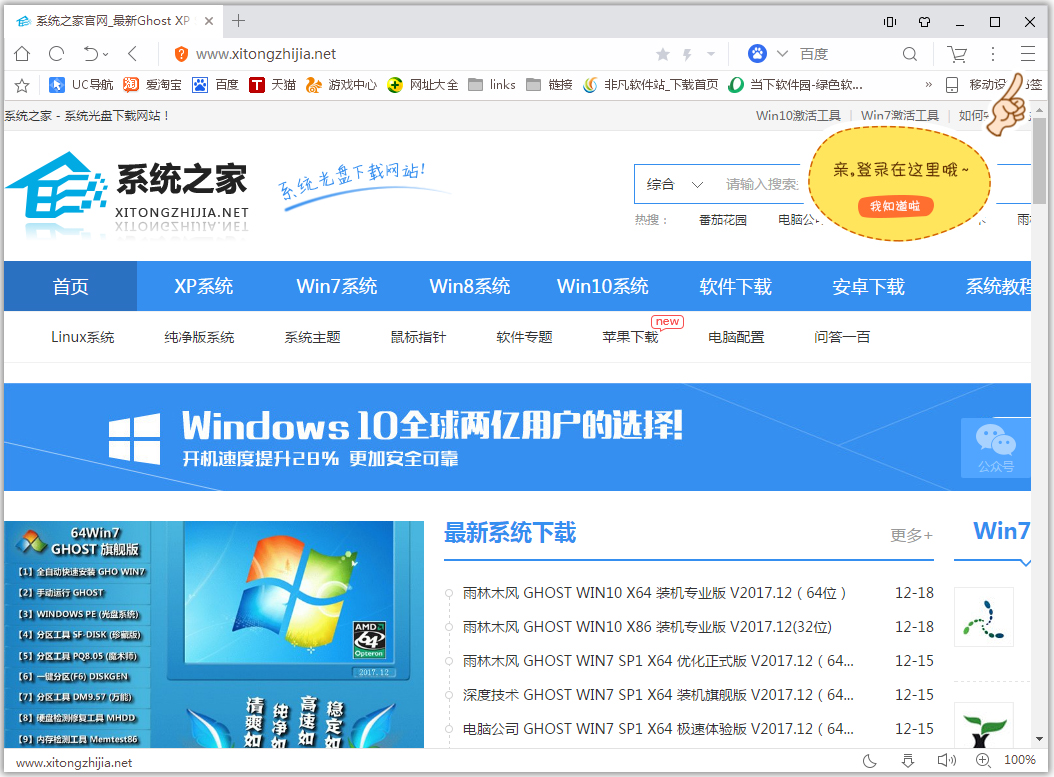1054x777 pixels.
Task: Click the mobile device bookmarks icon
Action: tap(952, 85)
